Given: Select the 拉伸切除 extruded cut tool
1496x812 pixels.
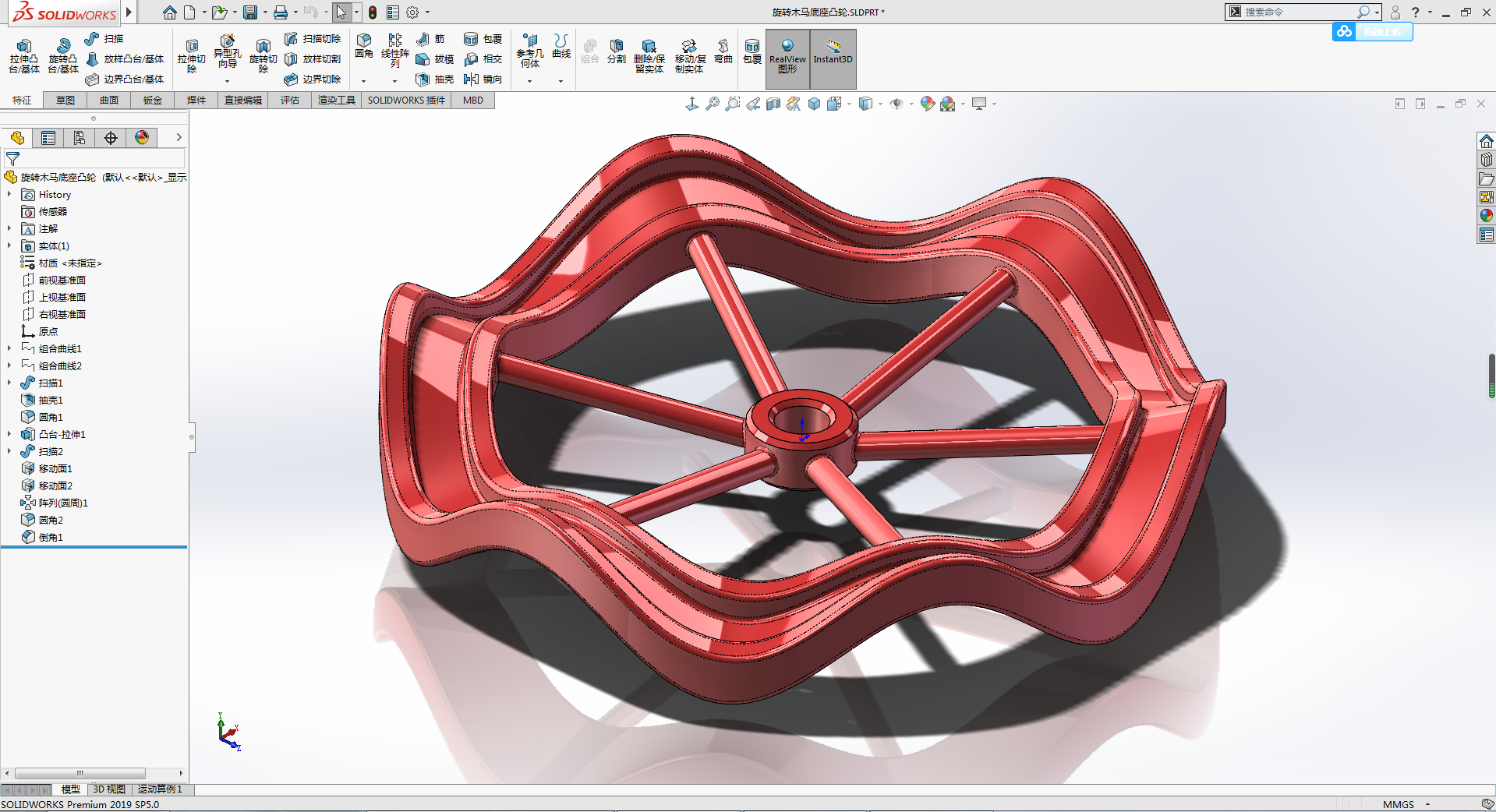Looking at the screenshot, I should pyautogui.click(x=192, y=56).
